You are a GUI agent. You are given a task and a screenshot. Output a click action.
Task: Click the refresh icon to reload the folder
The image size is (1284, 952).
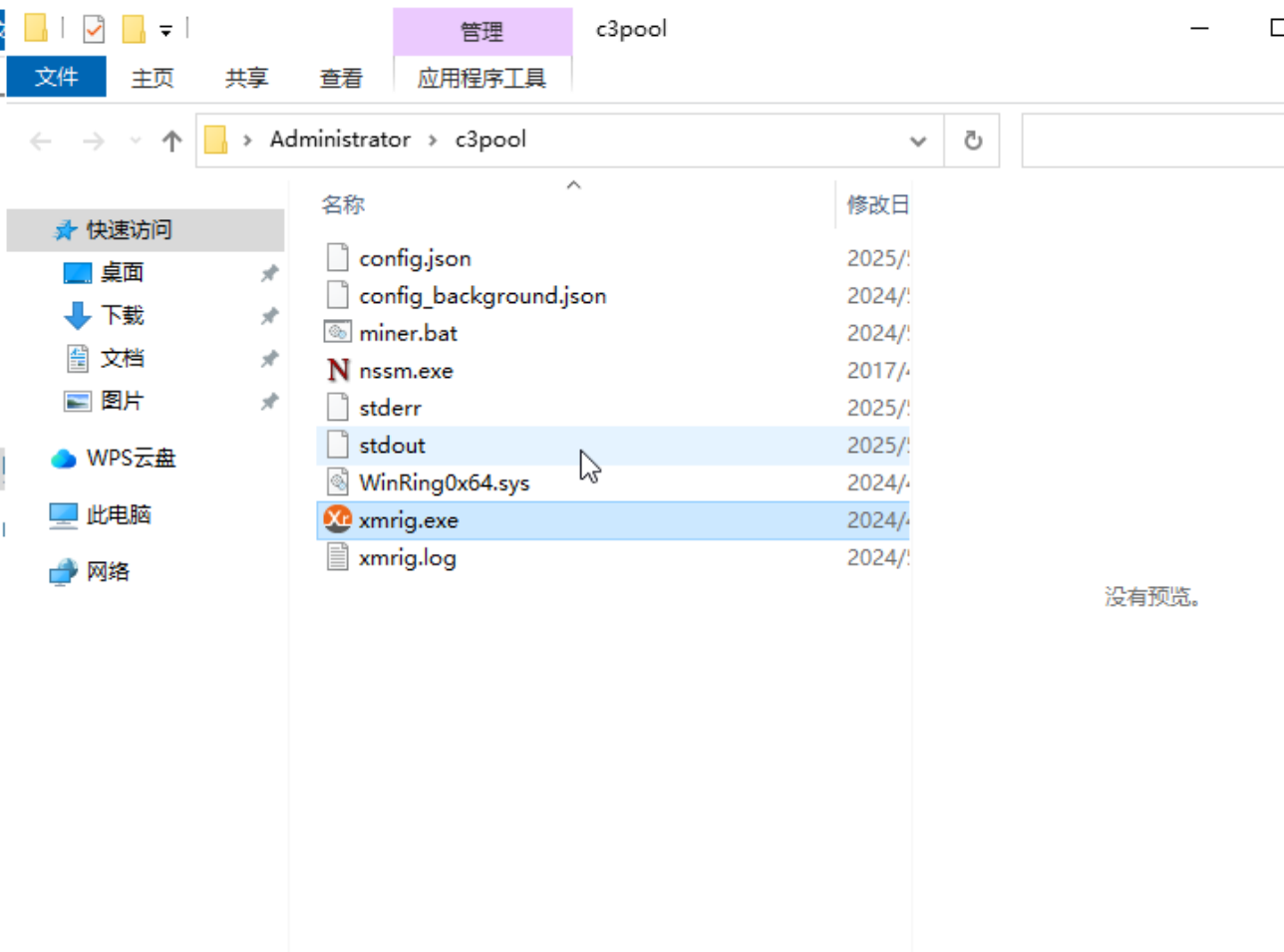pyautogui.click(x=971, y=141)
